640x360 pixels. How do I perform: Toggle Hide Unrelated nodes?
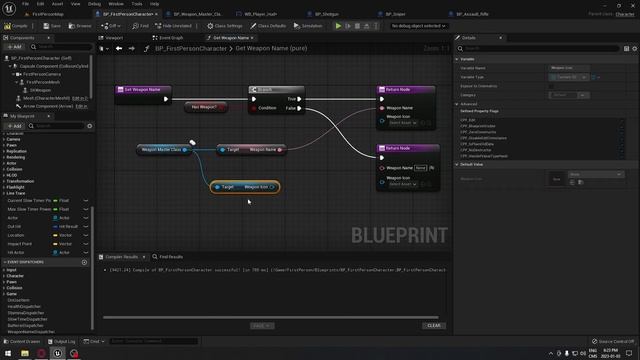pyautogui.click(x=173, y=26)
